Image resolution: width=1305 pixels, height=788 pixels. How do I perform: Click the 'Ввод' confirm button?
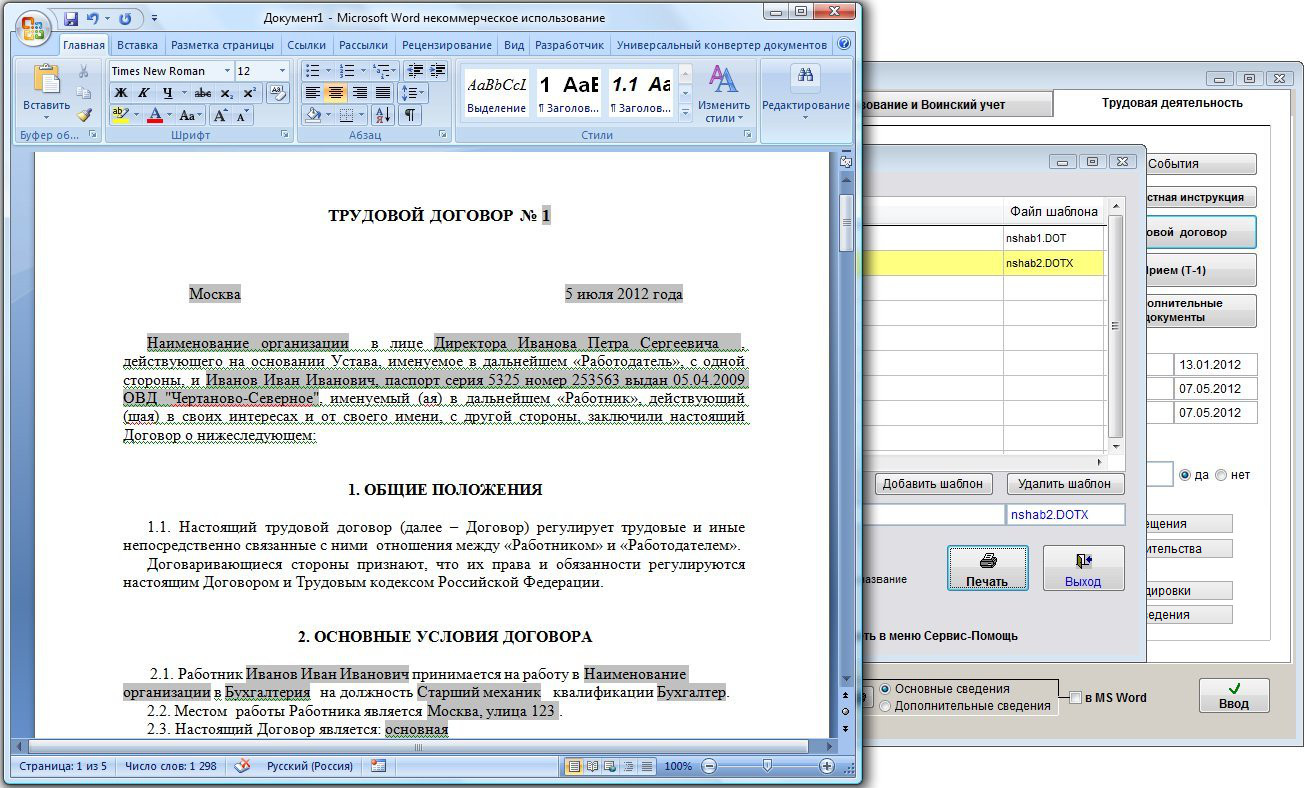coord(1233,696)
